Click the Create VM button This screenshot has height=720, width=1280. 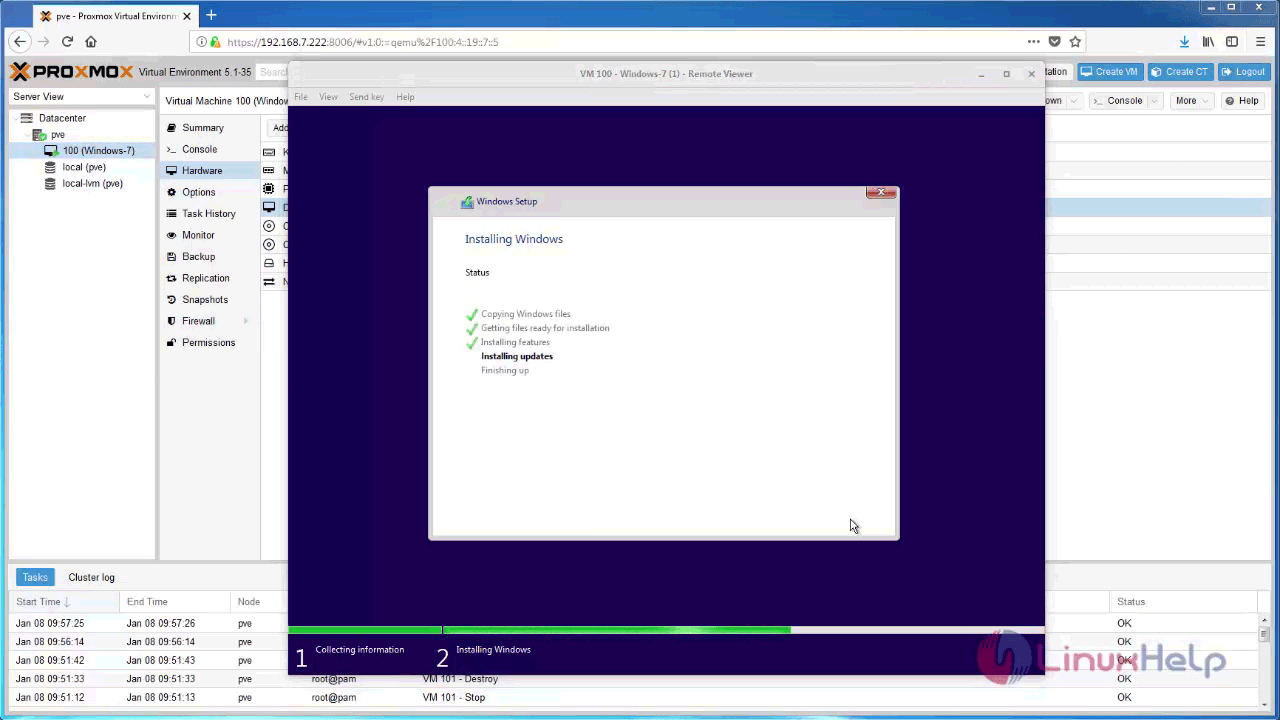point(1110,72)
